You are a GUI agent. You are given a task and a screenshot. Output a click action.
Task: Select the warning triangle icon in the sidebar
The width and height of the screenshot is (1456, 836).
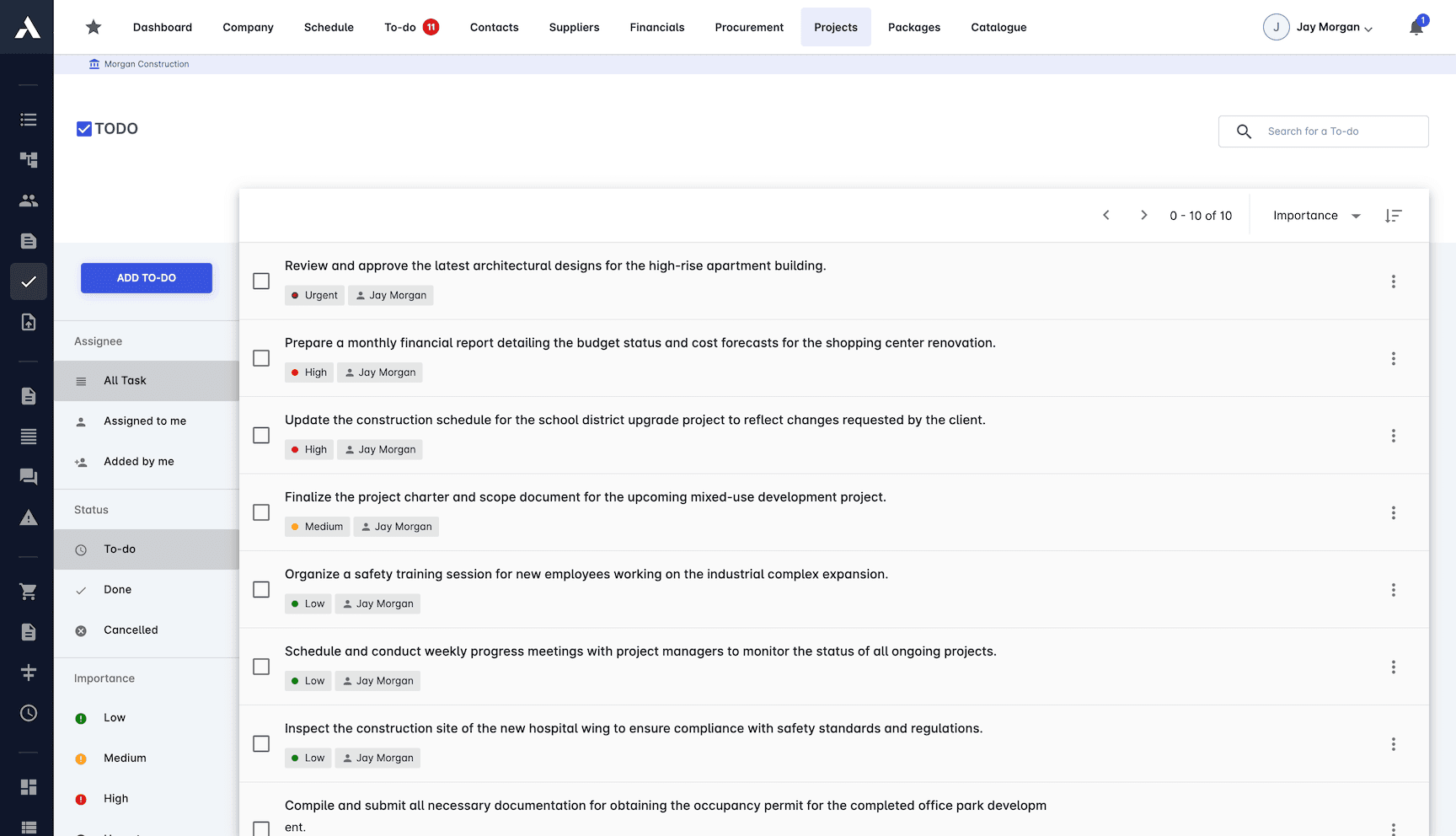(28, 517)
